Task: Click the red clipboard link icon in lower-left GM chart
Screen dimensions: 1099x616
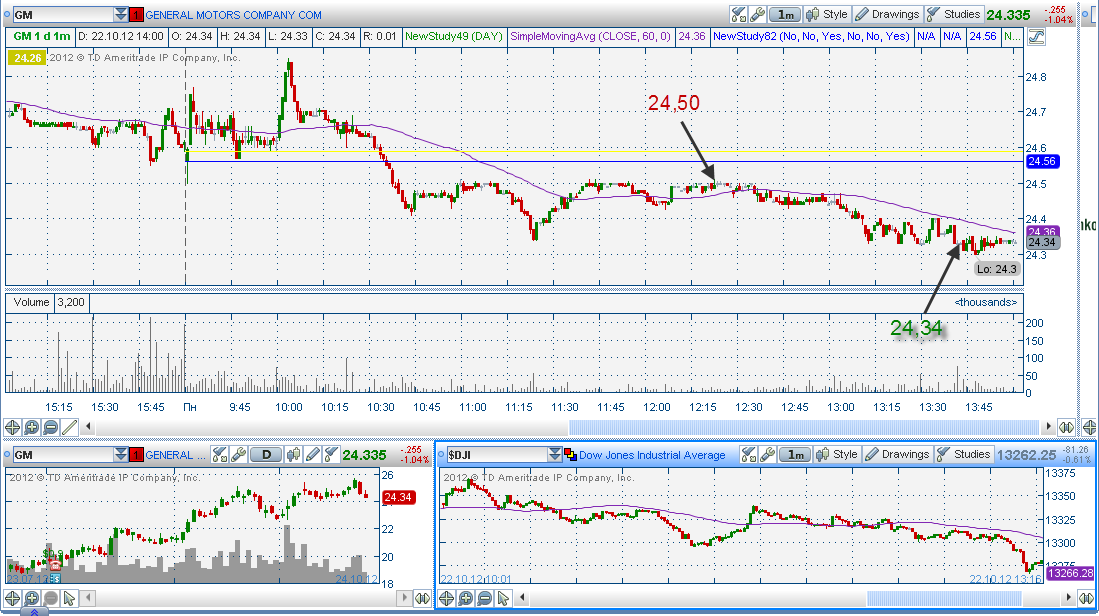Action: point(137,455)
